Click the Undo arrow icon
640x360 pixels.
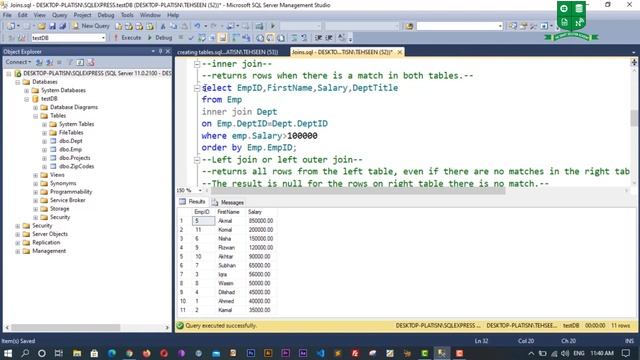point(197,26)
